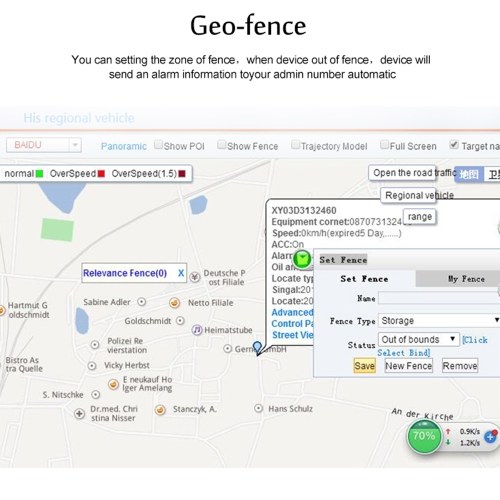Click the Remove fence button

point(460,366)
